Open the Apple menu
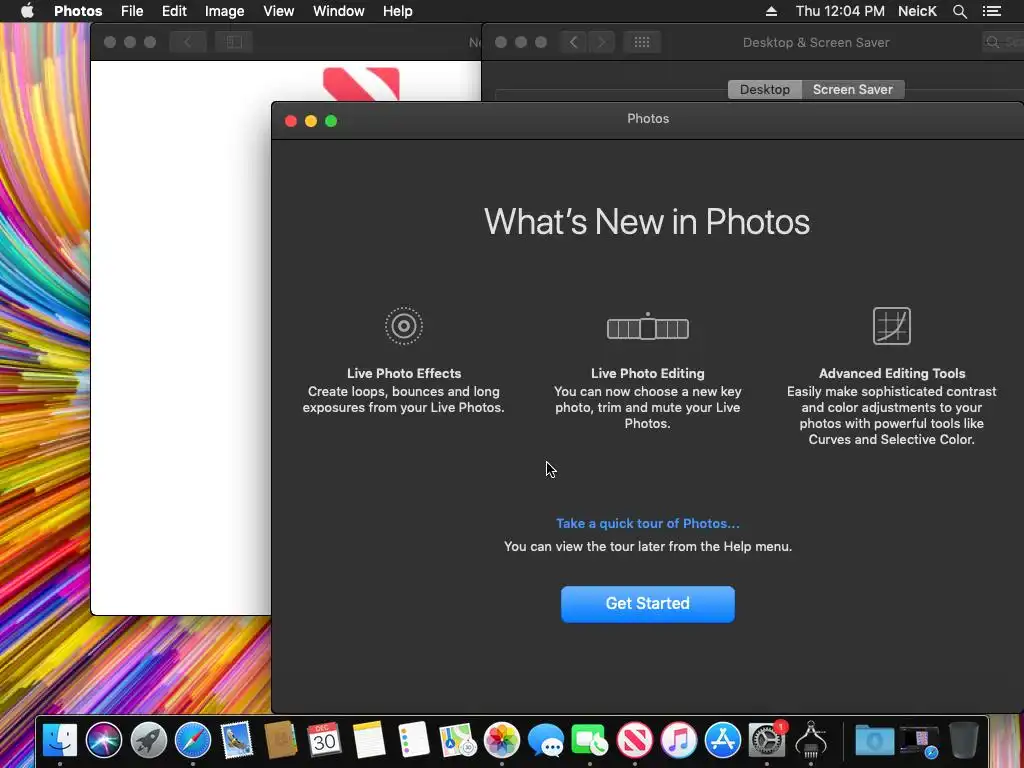The height and width of the screenshot is (768, 1024). (x=27, y=11)
